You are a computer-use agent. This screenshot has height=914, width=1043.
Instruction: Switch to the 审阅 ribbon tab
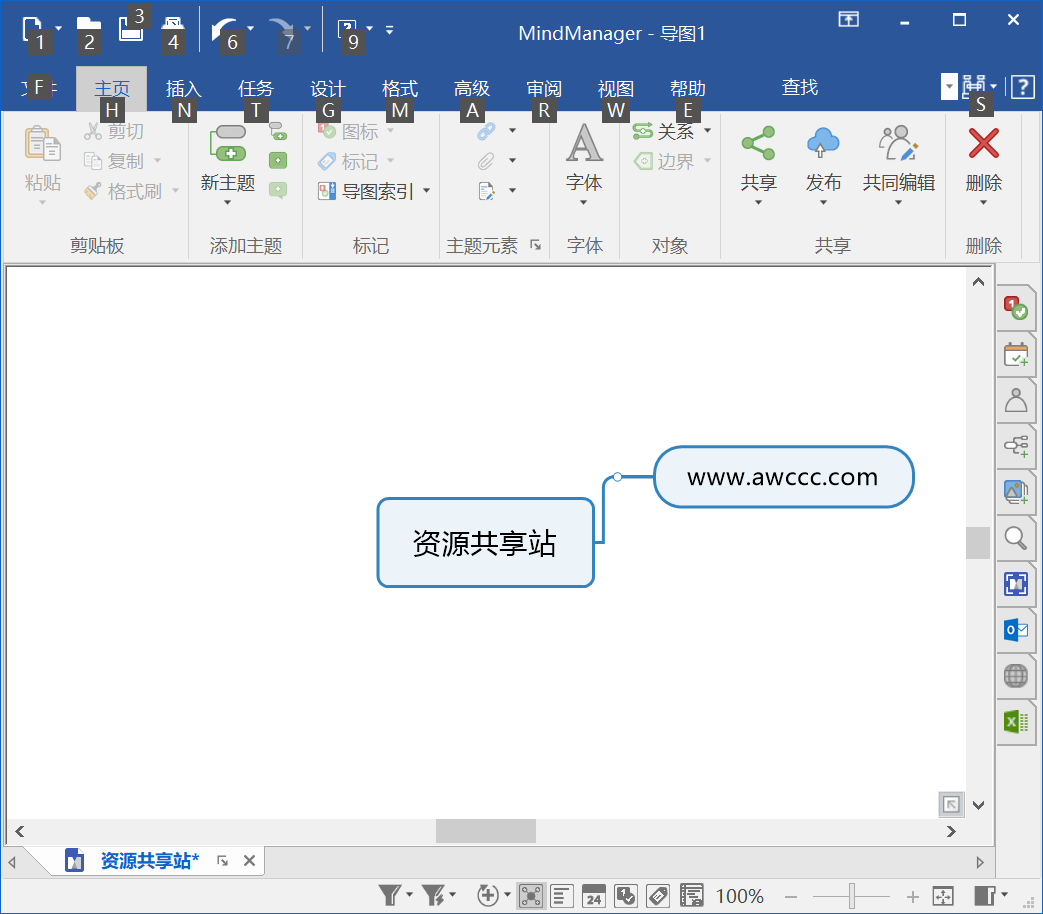point(544,88)
